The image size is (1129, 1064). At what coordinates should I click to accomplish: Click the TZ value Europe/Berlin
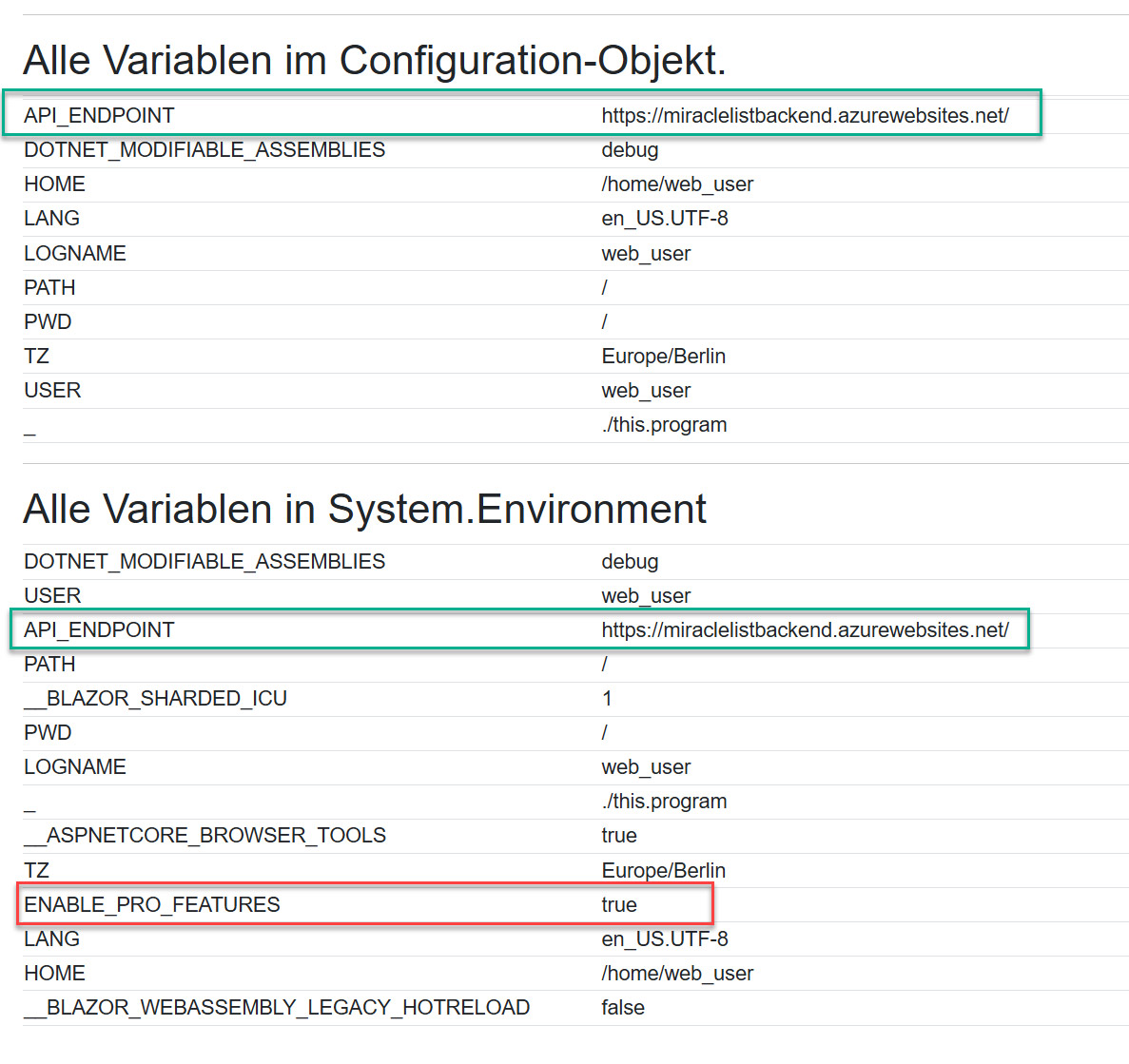click(663, 356)
